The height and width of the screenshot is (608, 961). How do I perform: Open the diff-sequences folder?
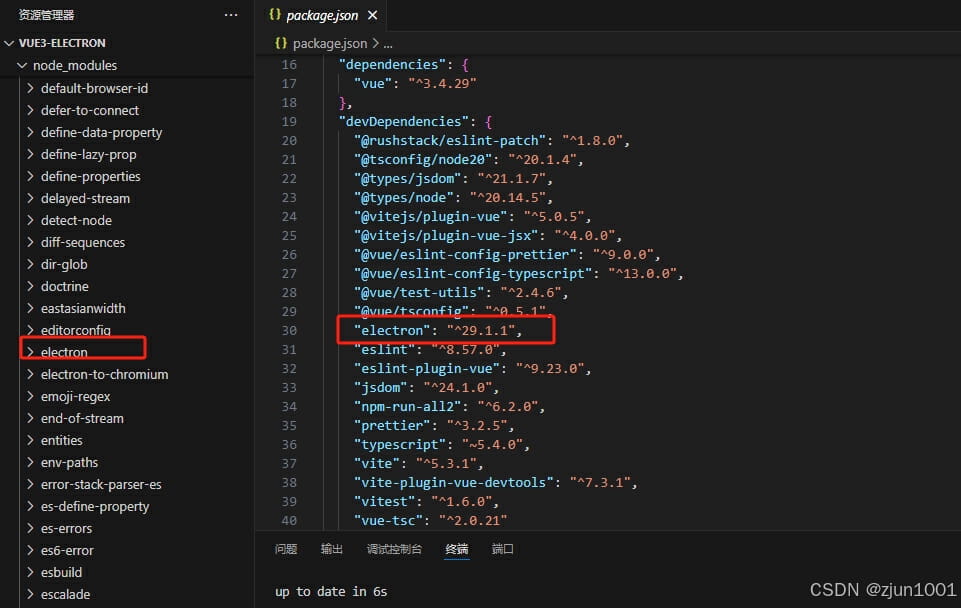click(x=83, y=243)
